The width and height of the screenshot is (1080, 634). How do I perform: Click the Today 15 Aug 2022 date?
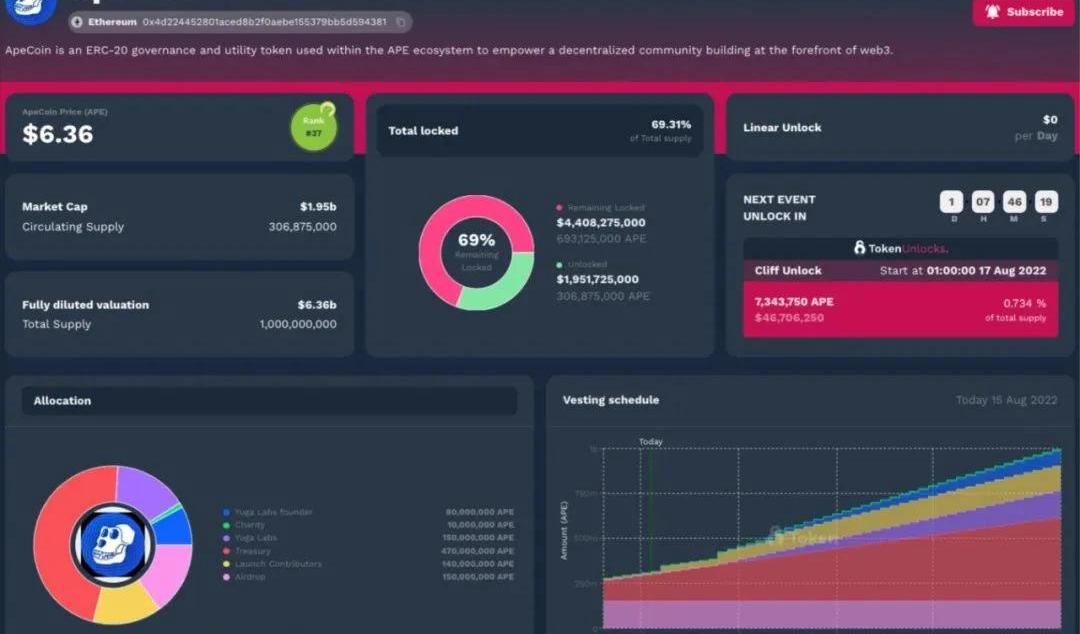(x=1006, y=400)
